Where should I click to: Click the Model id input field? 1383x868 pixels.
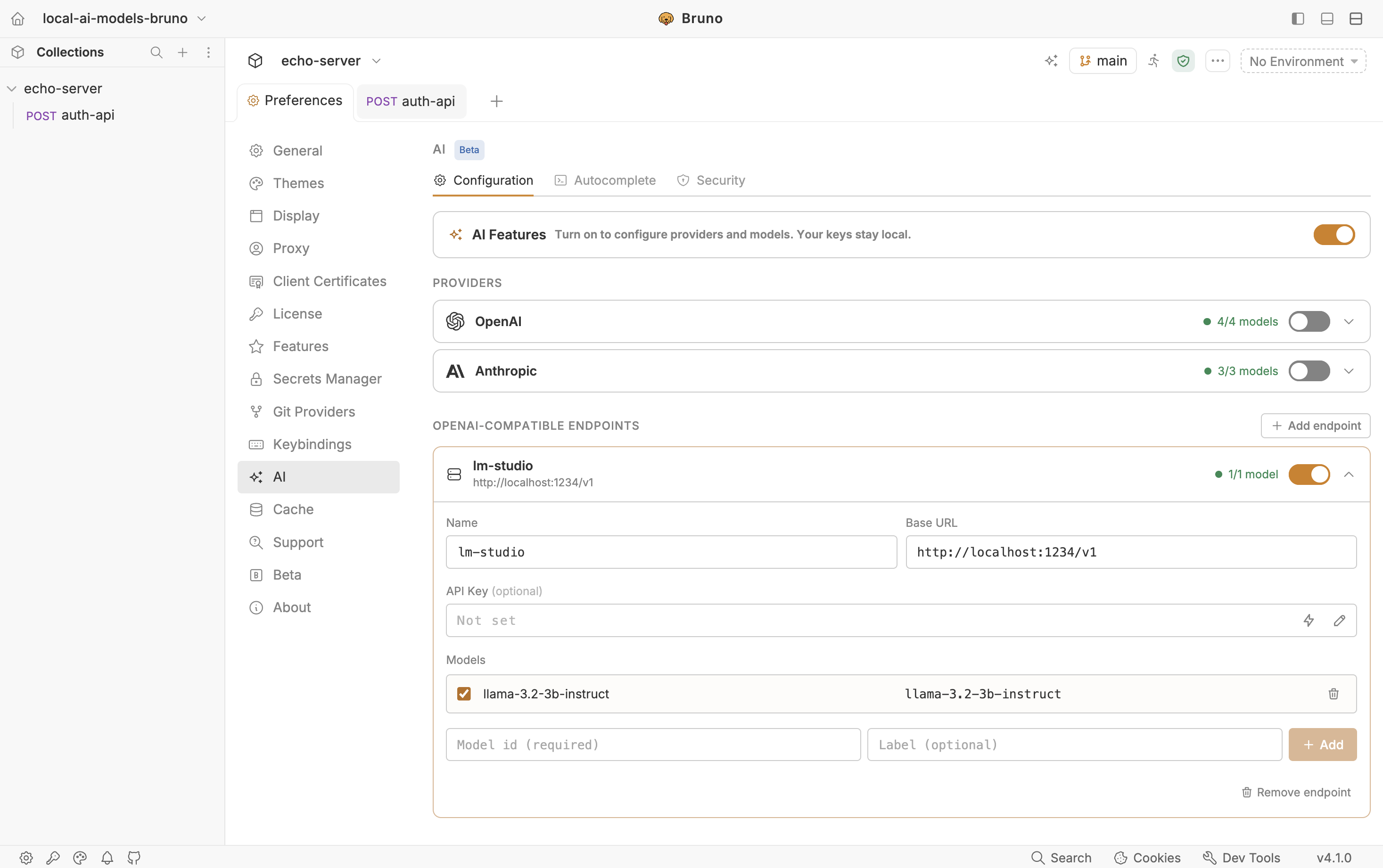(x=653, y=745)
